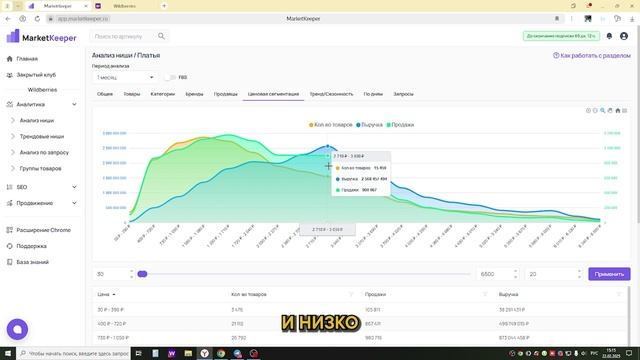Switch to the Продавцы tab

[x=226, y=94]
